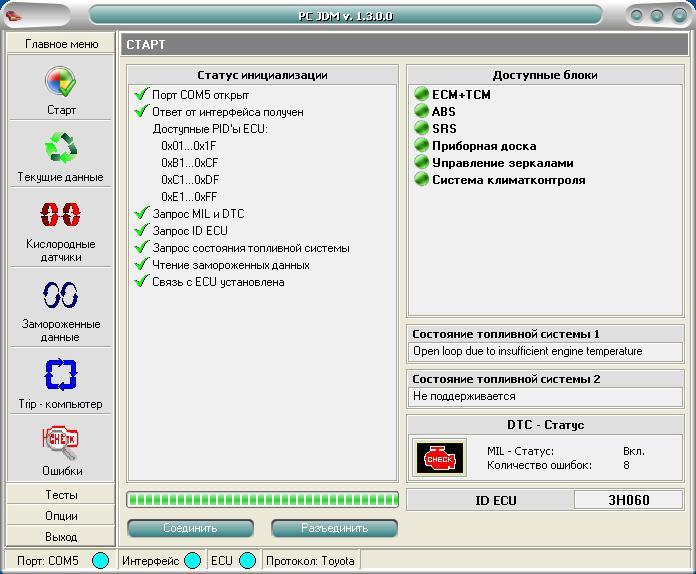Image resolution: width=696 pixels, height=574 pixels.
Task: Open Ошибки check engine icon
Action: click(61, 441)
